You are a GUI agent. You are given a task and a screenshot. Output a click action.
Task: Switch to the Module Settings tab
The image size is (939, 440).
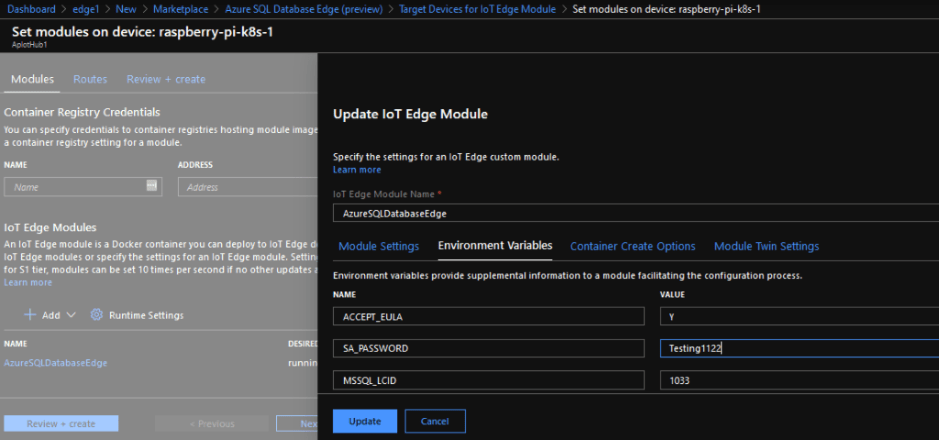(x=378, y=246)
